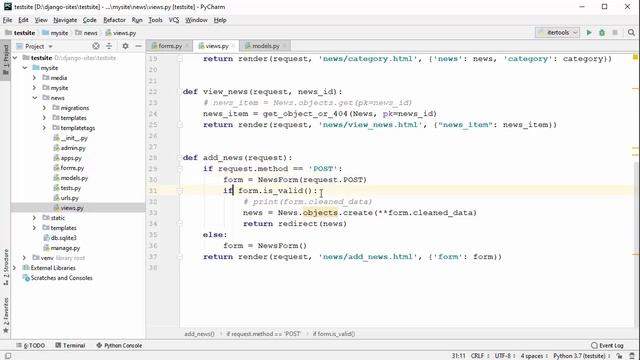Open the Run menu
The height and width of the screenshot is (360, 640).
[137, 20]
